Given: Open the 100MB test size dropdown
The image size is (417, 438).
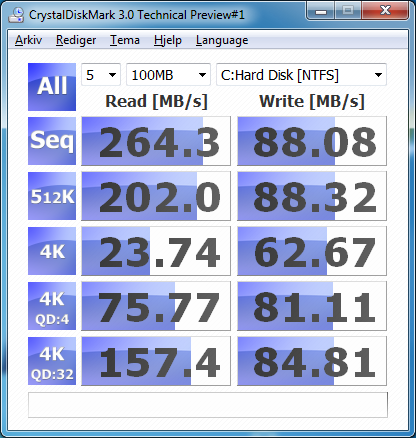Looking at the screenshot, I should click(168, 75).
